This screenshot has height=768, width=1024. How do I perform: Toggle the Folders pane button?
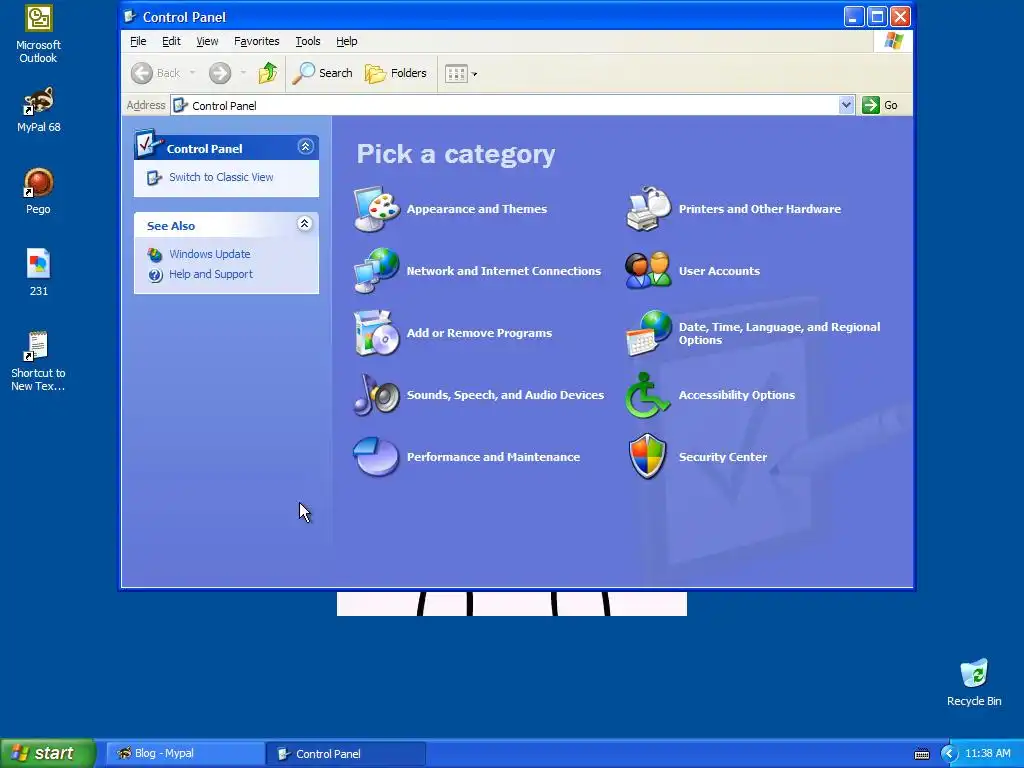tap(396, 73)
